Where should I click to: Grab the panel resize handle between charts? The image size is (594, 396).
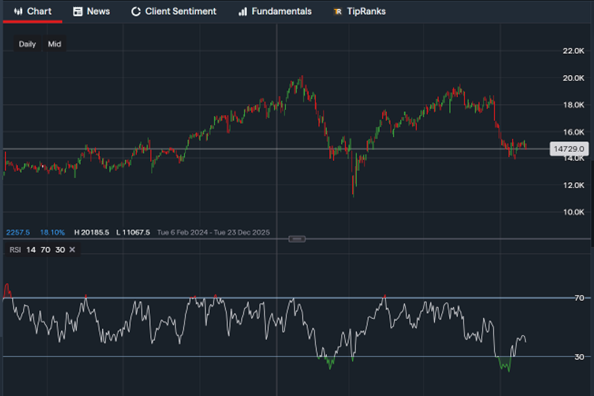(297, 239)
